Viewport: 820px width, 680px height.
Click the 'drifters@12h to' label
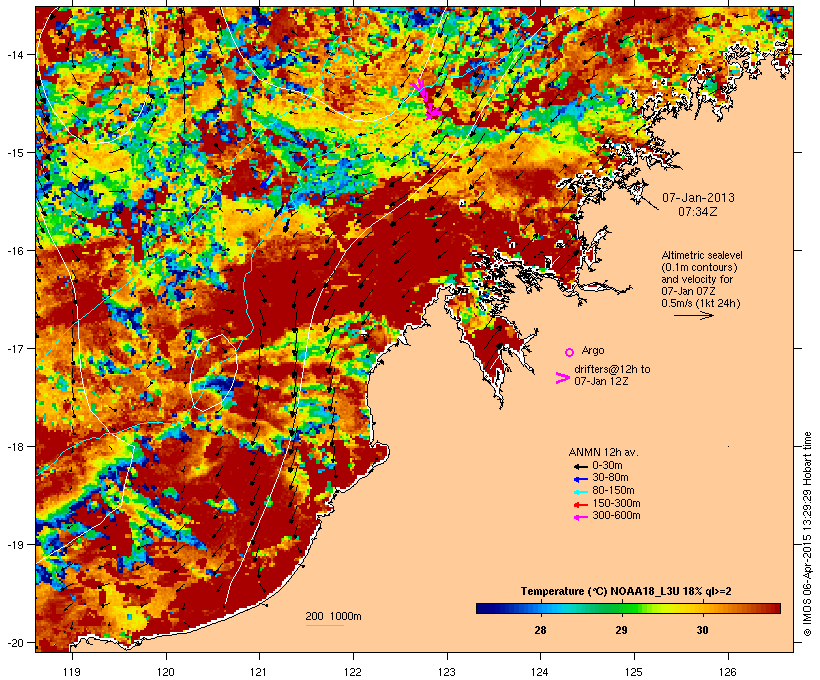(x=612, y=369)
